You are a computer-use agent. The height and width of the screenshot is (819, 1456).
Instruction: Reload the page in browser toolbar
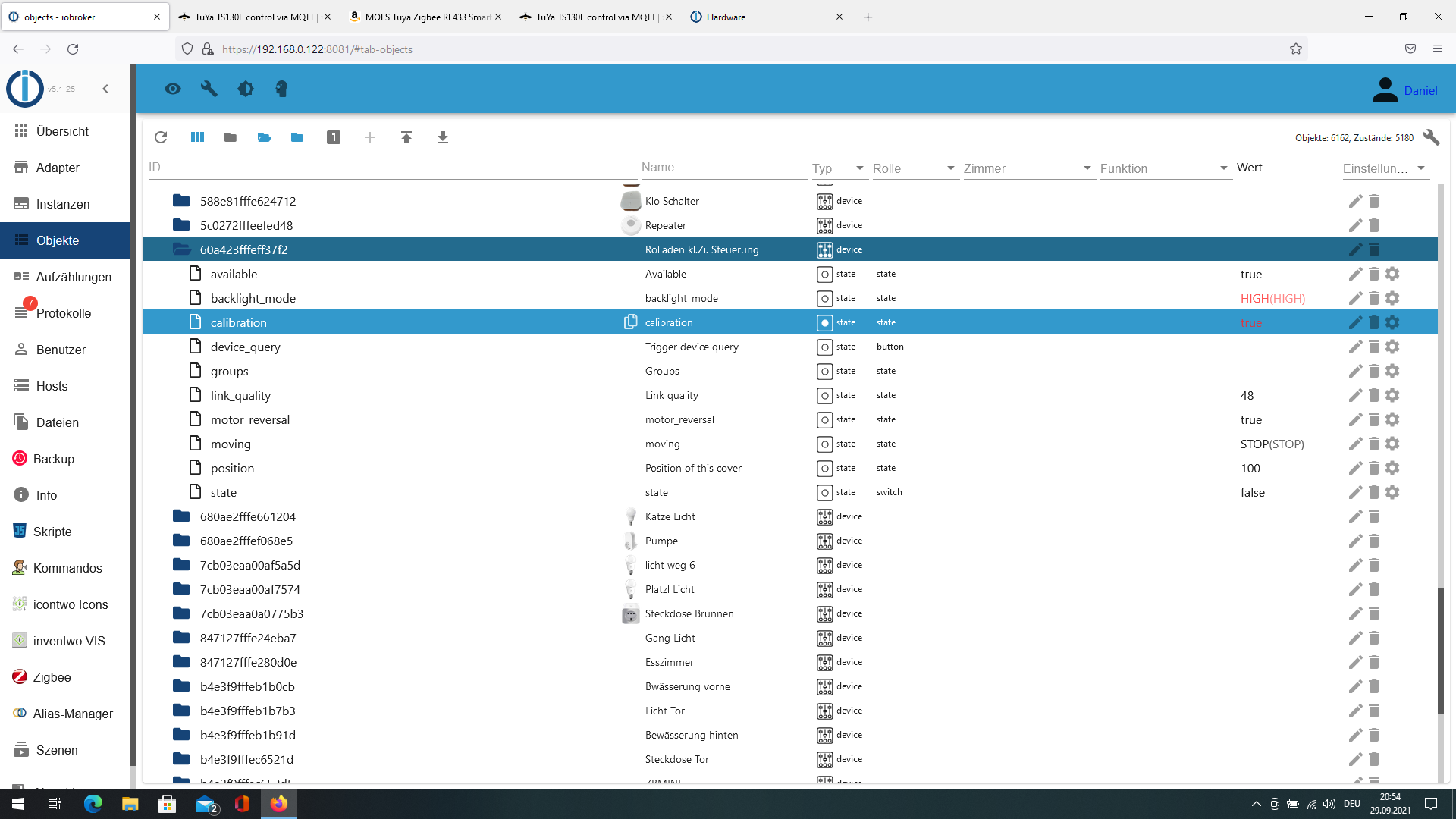73,49
